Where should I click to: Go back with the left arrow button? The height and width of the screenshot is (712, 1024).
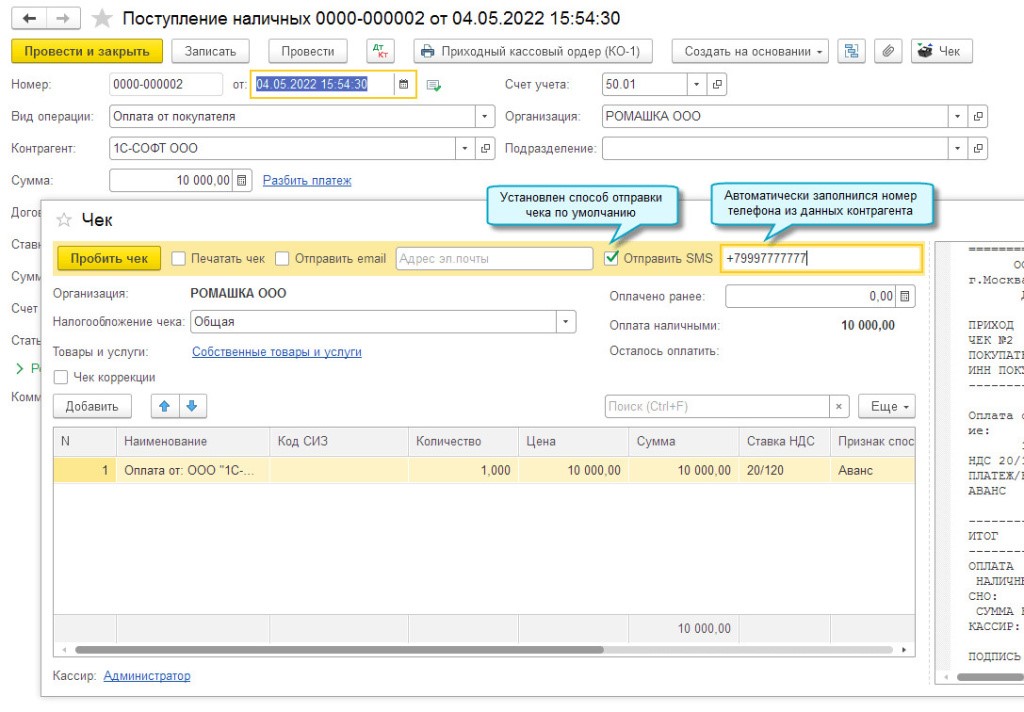[29, 18]
